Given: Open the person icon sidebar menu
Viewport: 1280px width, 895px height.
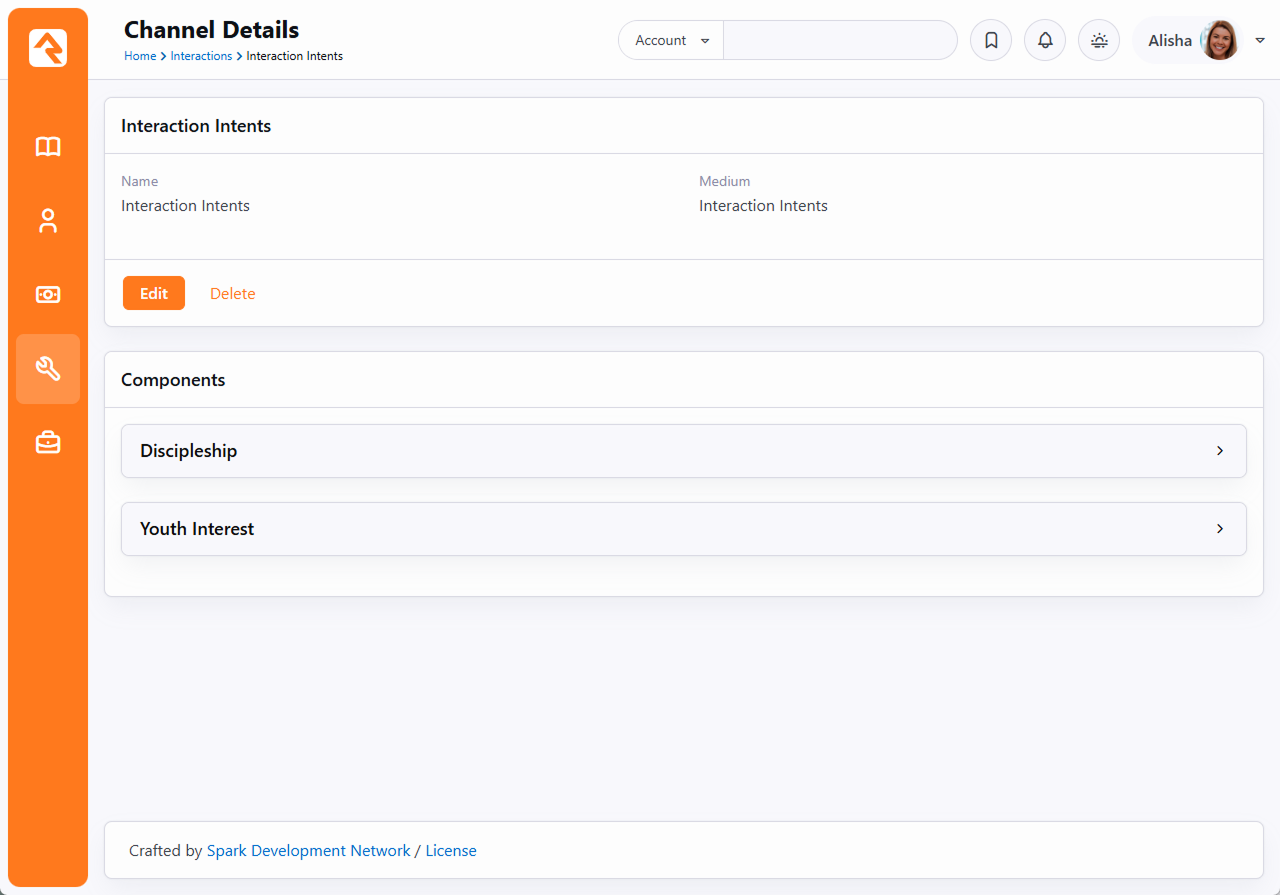Looking at the screenshot, I should [x=48, y=221].
